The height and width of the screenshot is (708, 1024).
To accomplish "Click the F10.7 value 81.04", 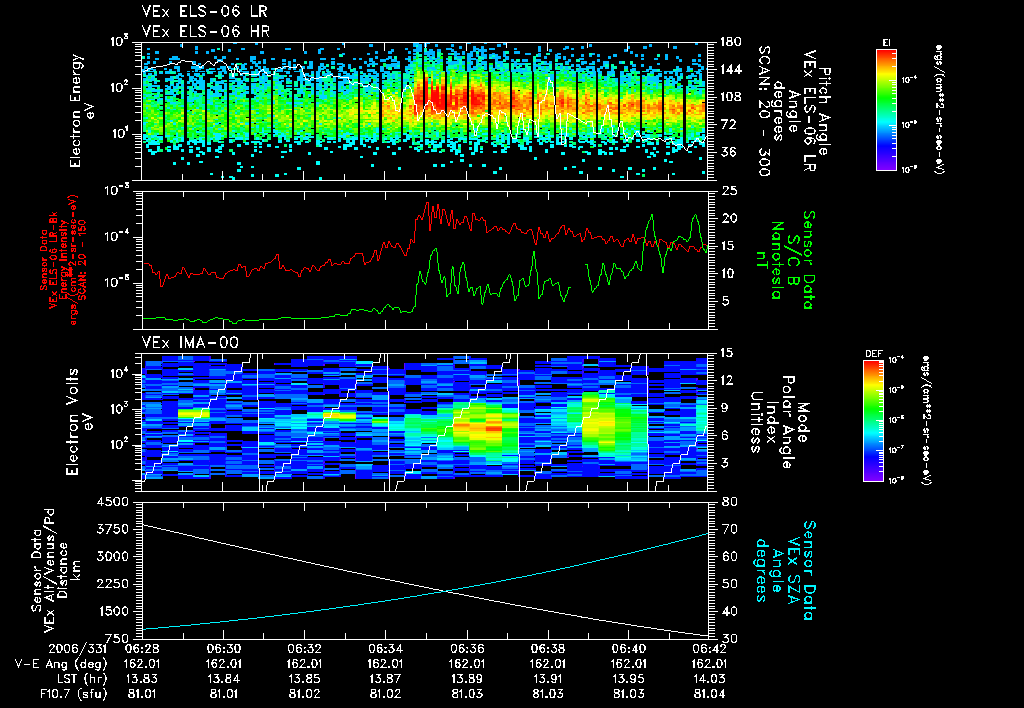I will pyautogui.click(x=709, y=694).
